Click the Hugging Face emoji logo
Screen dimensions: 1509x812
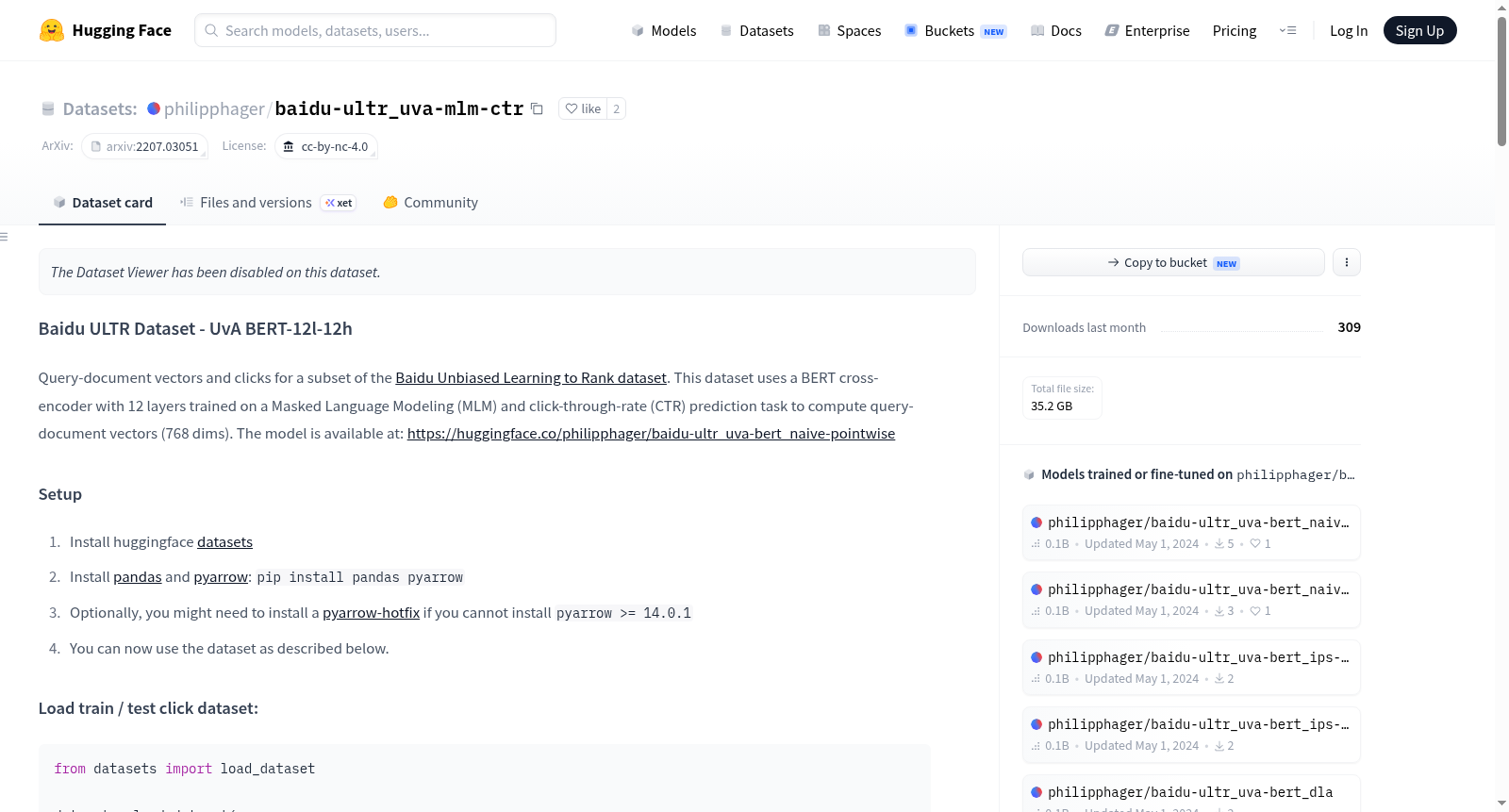click(52, 30)
